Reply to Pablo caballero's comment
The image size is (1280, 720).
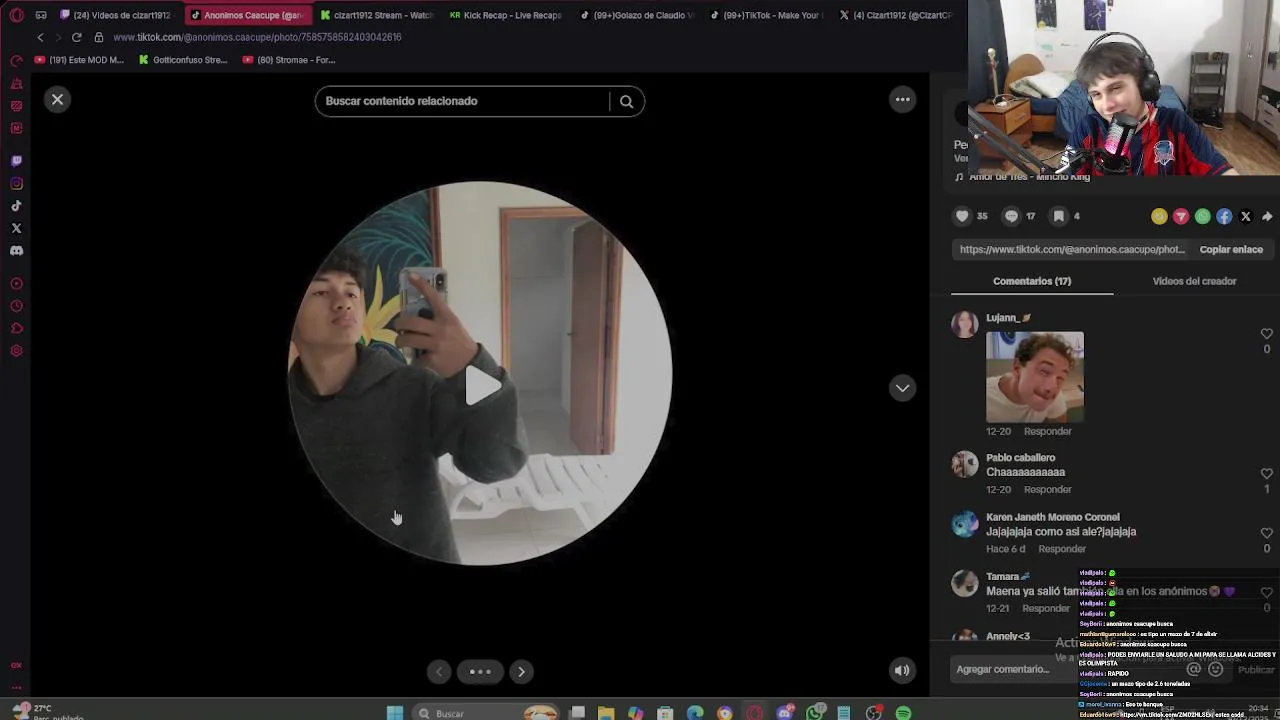point(1047,489)
